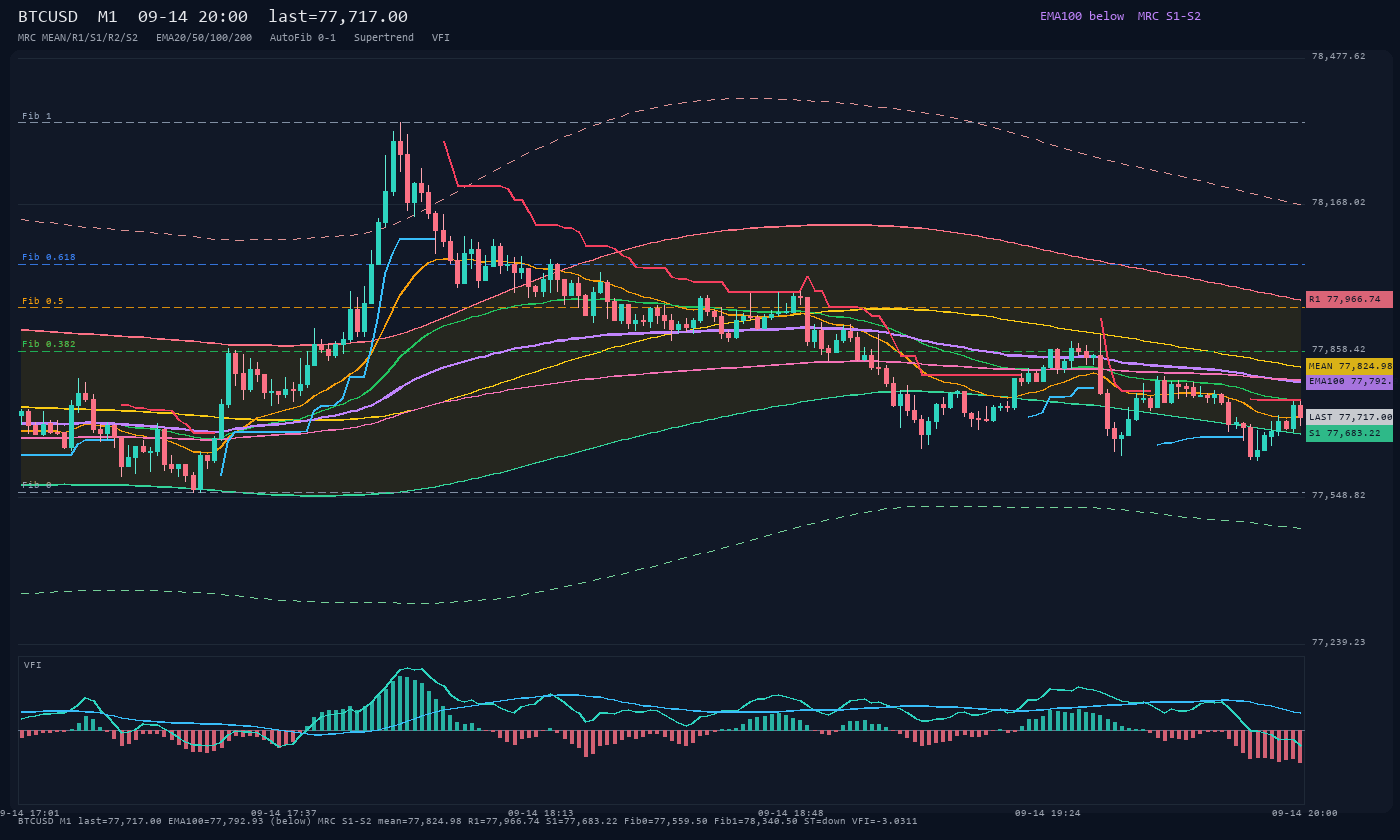Click the green S1 77,683.22 price tag

point(1349,433)
